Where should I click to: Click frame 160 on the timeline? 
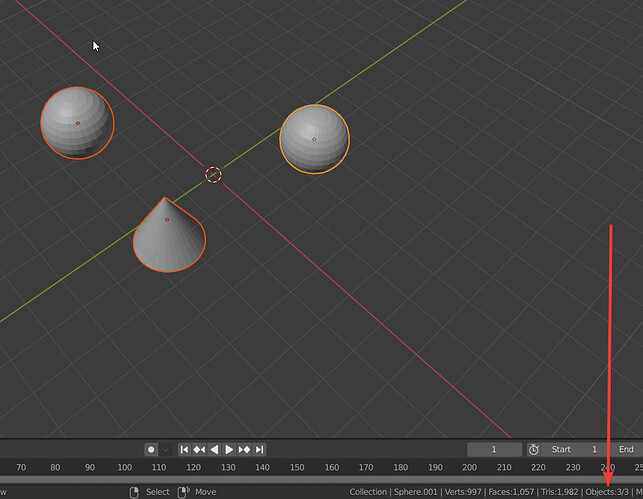tap(332, 467)
